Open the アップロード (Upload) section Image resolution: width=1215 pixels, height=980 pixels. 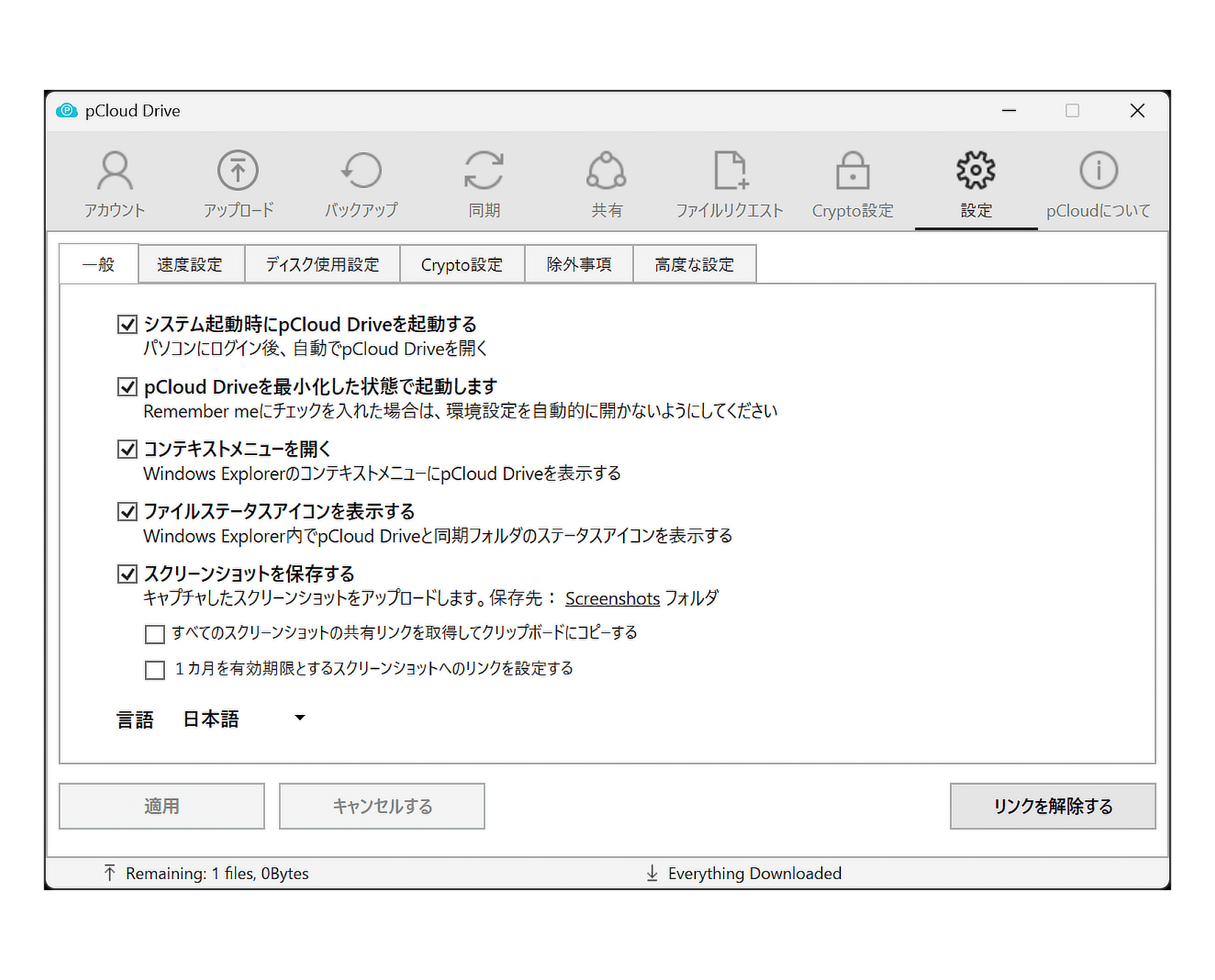coord(238,184)
